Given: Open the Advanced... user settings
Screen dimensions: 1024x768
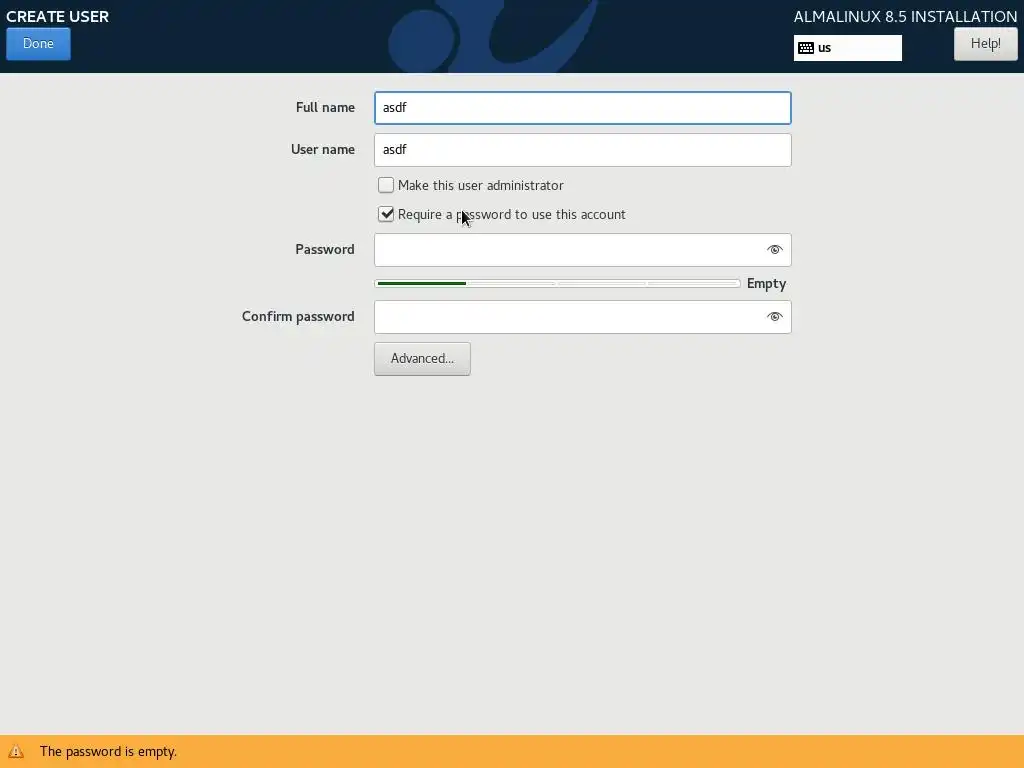Looking at the screenshot, I should click(422, 359).
